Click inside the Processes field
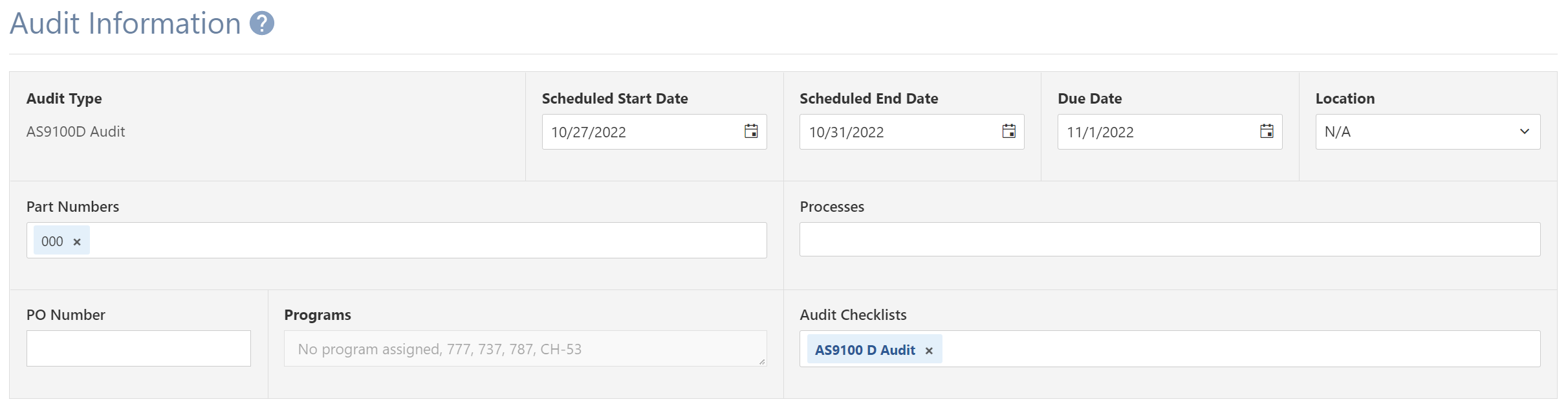Image resolution: width=1568 pixels, height=408 pixels. (x=1170, y=240)
